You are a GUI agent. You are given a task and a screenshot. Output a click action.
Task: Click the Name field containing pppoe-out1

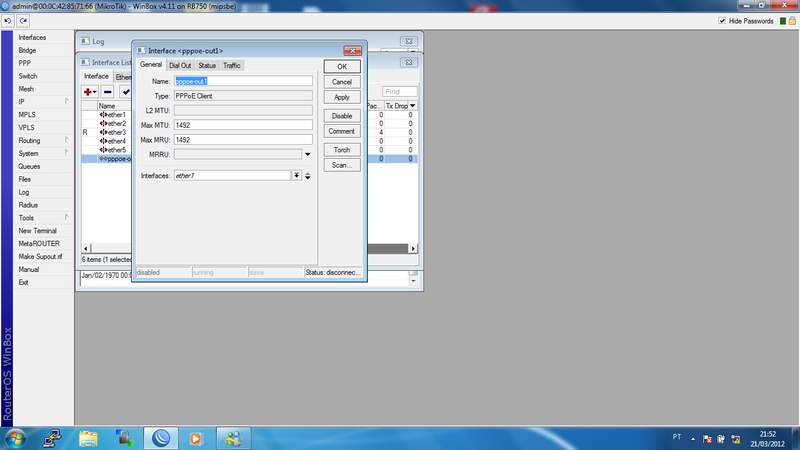(x=243, y=81)
